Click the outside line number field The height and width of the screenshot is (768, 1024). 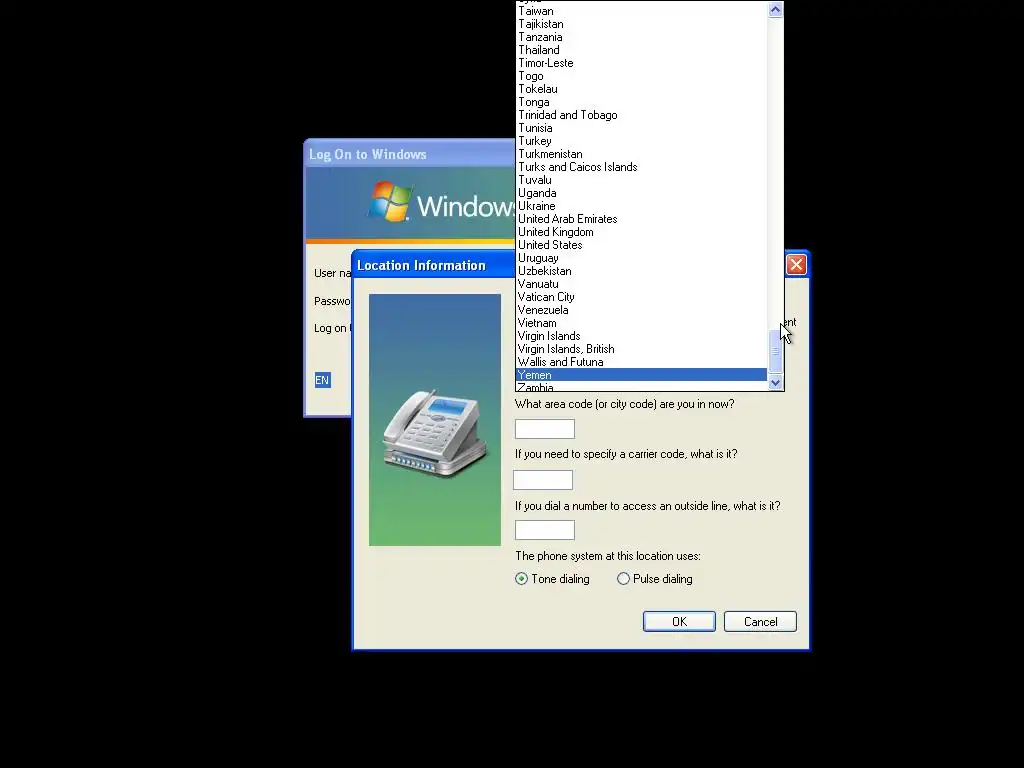click(545, 530)
